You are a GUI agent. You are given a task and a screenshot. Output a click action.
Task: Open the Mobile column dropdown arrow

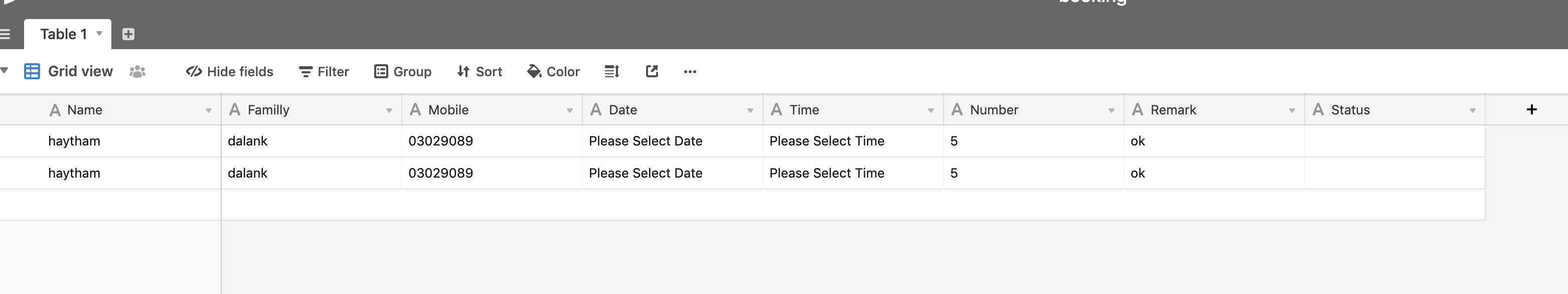570,110
